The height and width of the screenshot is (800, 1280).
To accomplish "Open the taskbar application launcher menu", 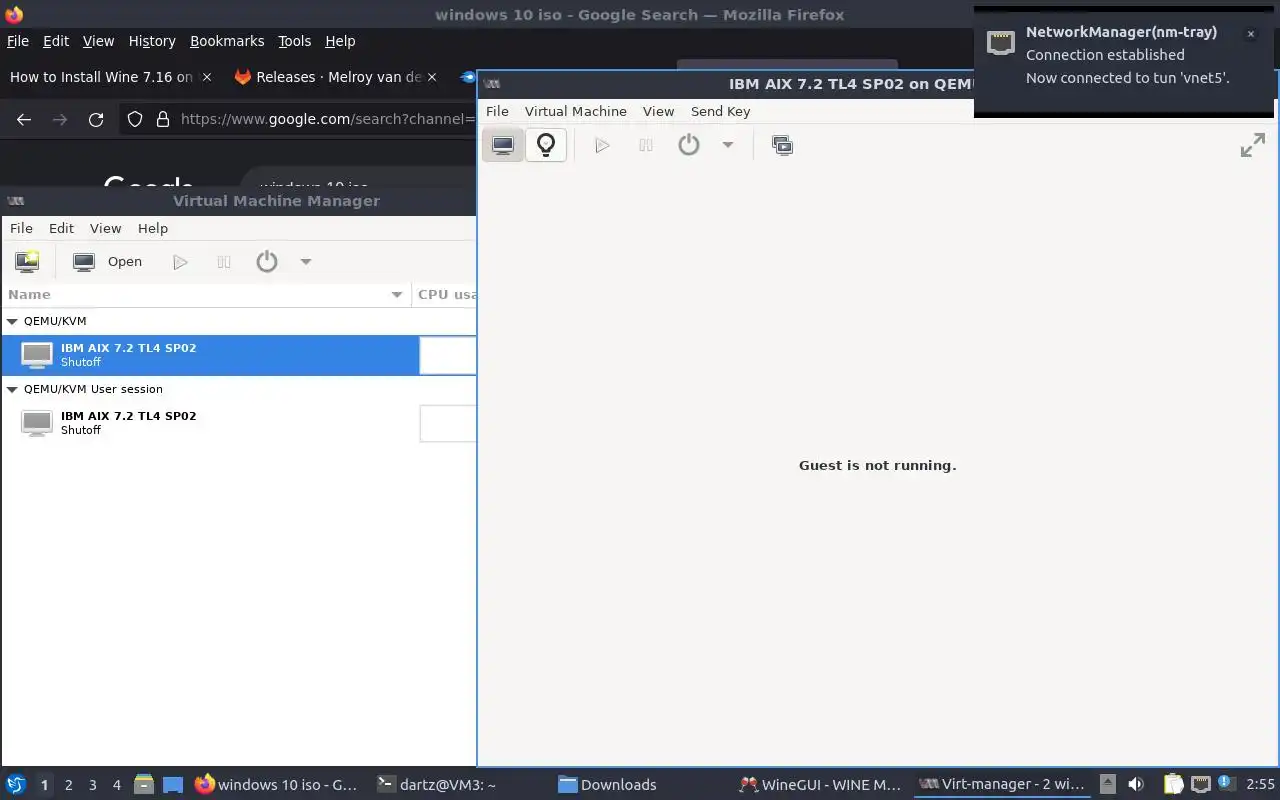I will pos(15,785).
